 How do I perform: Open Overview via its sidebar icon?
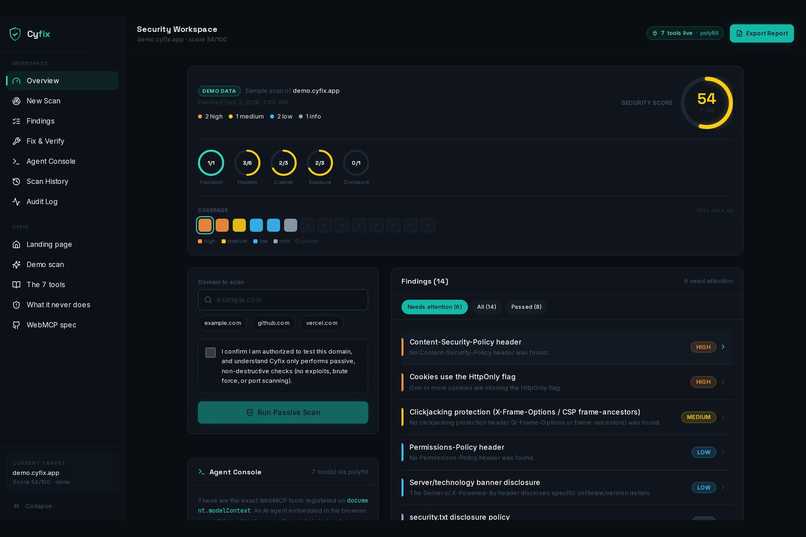[16, 81]
